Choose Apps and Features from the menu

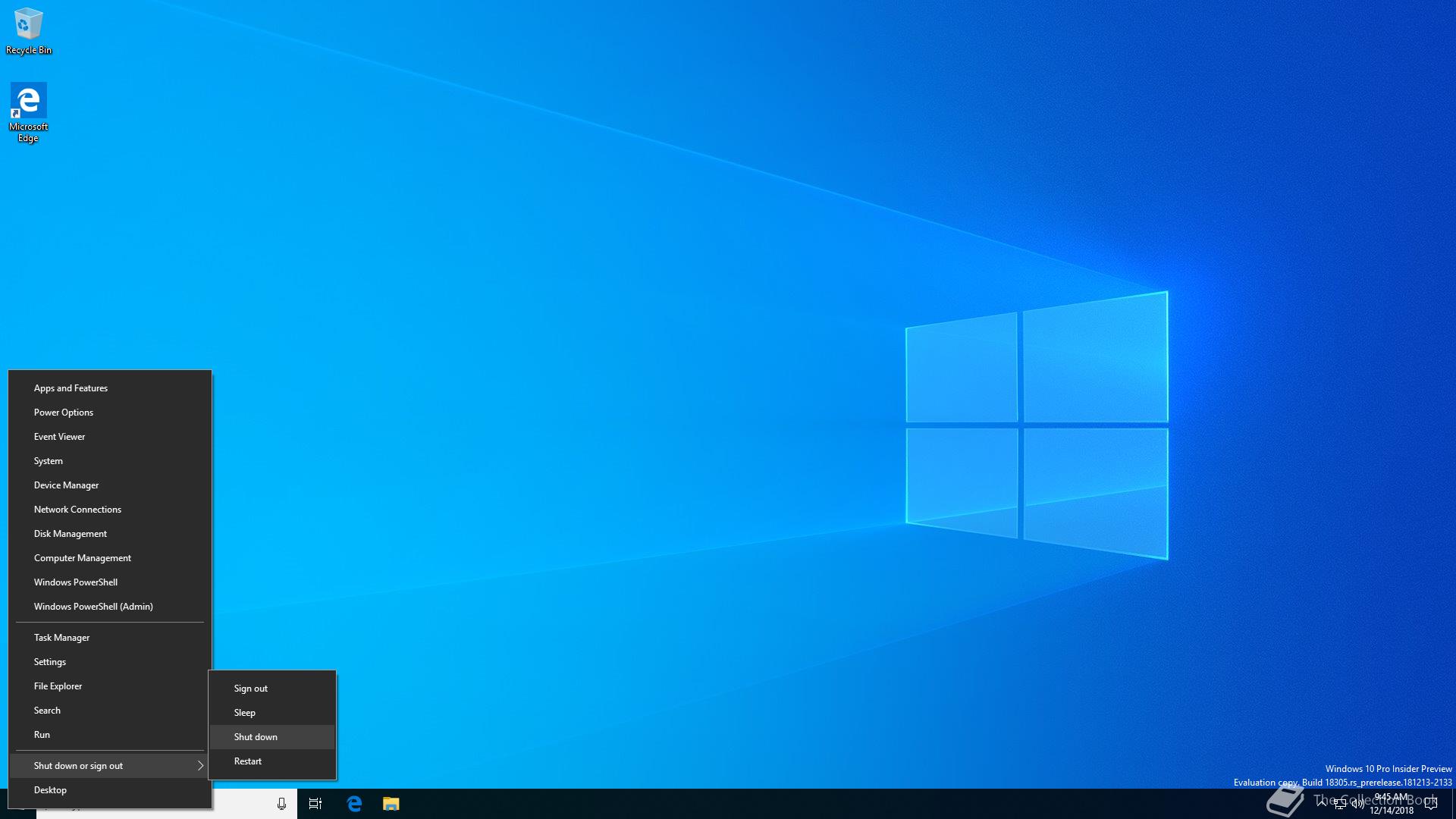point(110,388)
